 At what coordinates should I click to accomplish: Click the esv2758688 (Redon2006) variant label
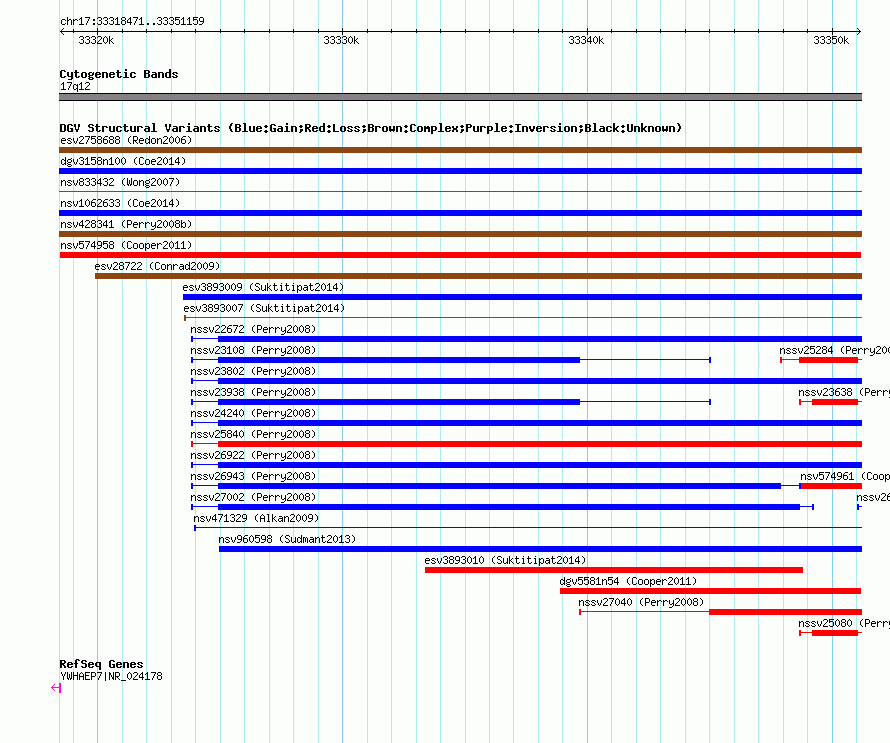(126, 140)
